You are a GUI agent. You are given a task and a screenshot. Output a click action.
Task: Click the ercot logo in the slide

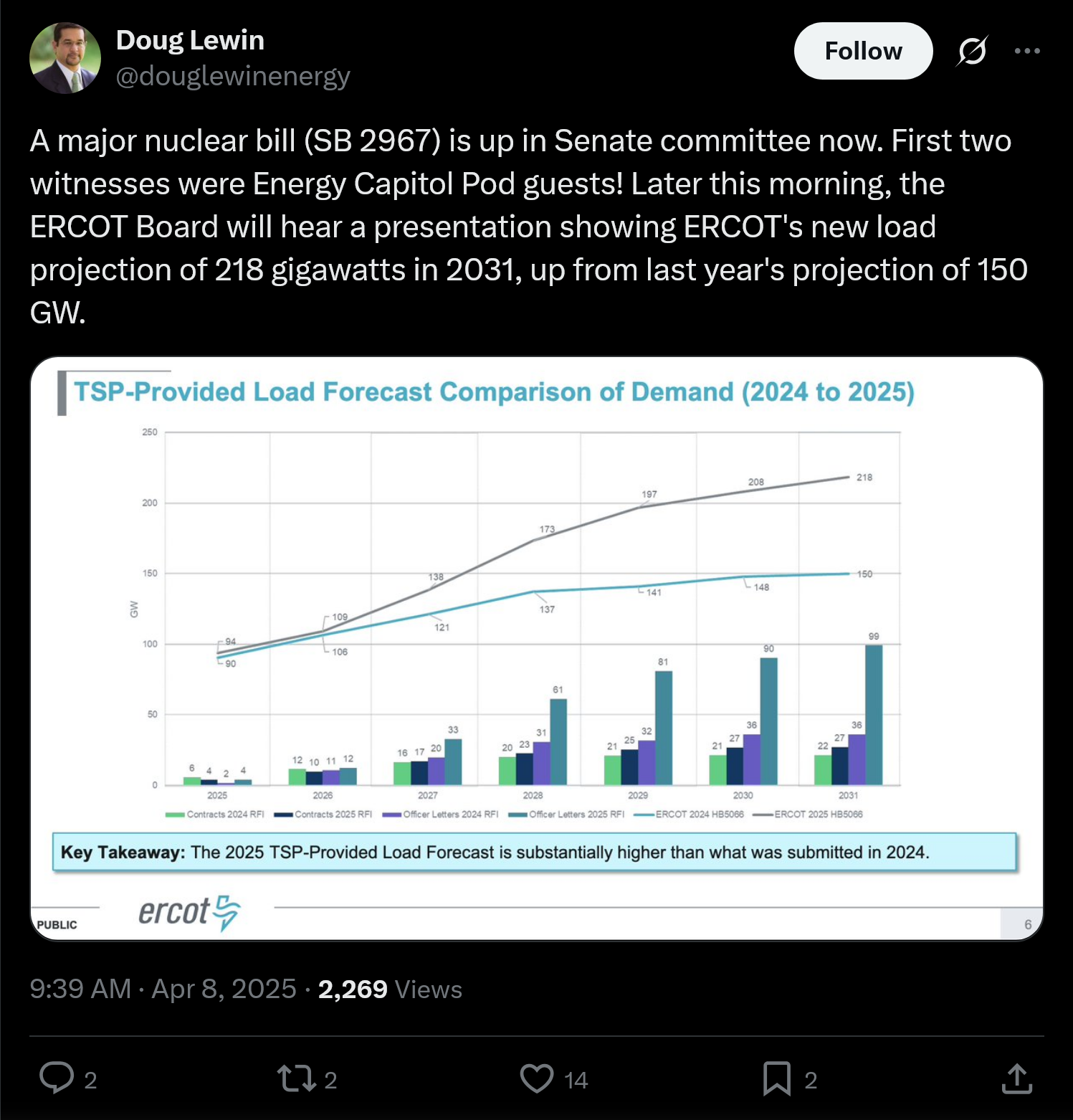tap(189, 913)
